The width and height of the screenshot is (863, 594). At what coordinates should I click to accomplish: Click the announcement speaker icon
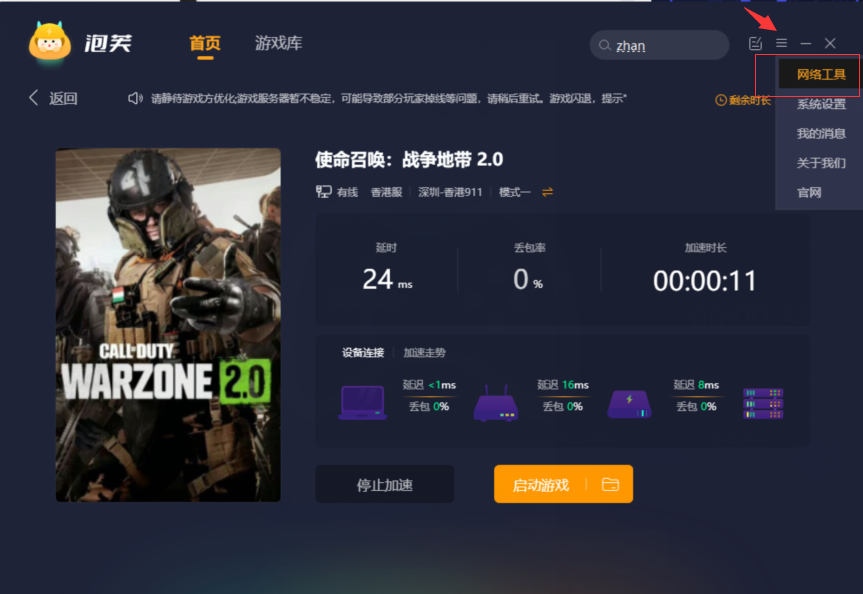tap(135, 99)
